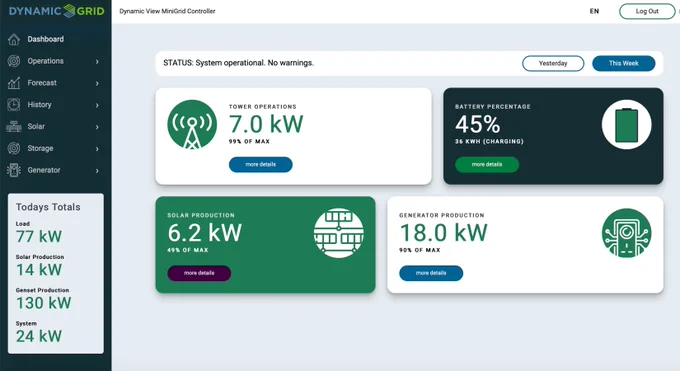This screenshot has width=680, height=371.
Task: Click the Dashboard home icon
Action: 14,39
